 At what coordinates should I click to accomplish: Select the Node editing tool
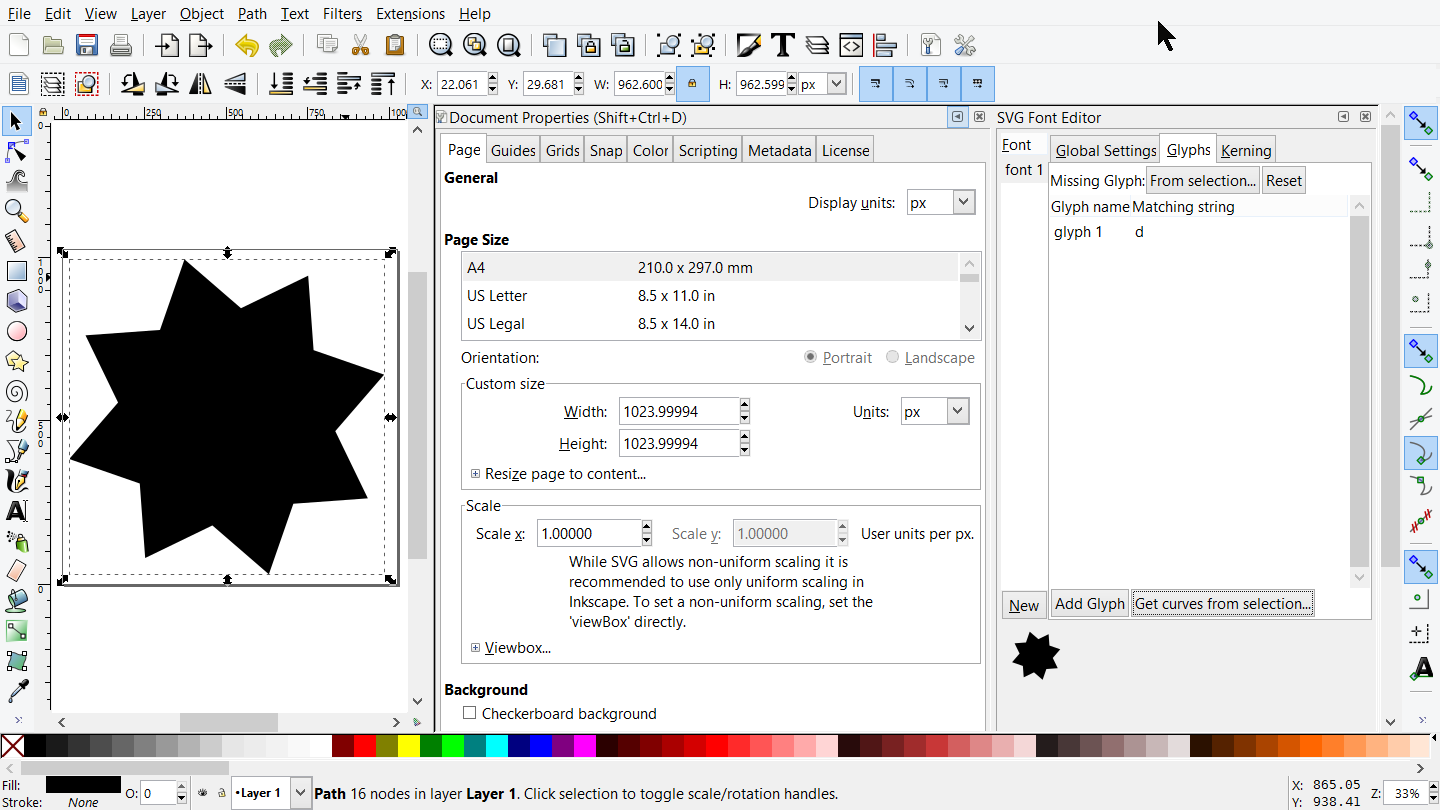coord(17,151)
